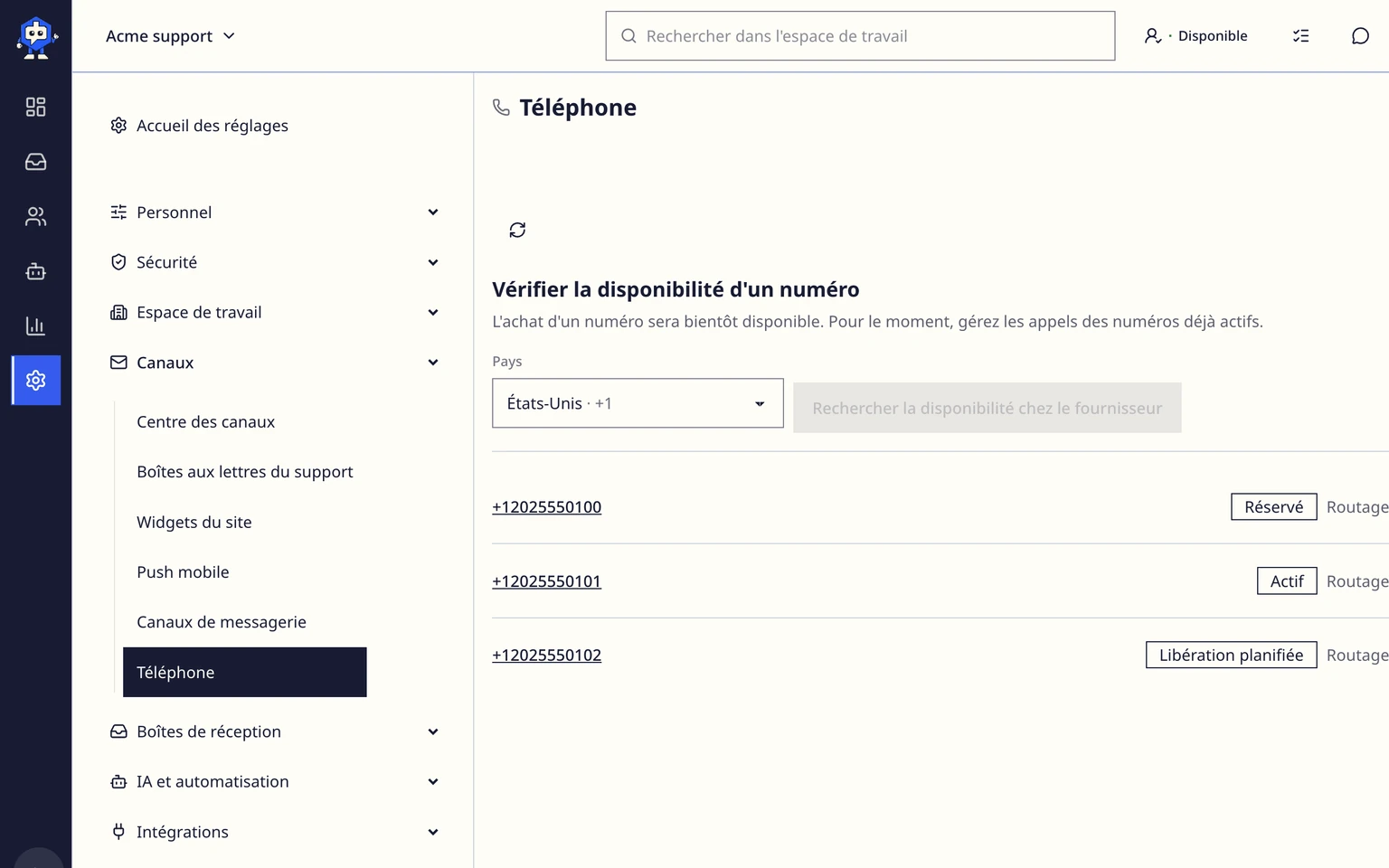
Task: Click the robot logo in sidebar
Action: pyautogui.click(x=36, y=37)
